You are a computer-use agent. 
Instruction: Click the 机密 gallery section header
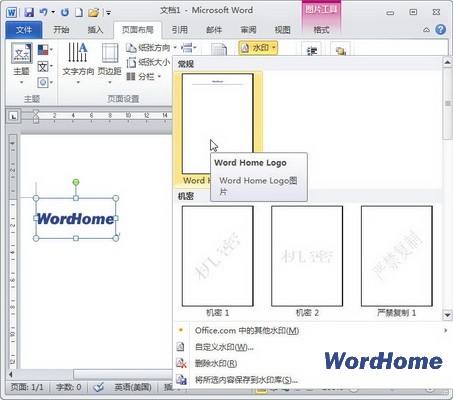point(186,196)
